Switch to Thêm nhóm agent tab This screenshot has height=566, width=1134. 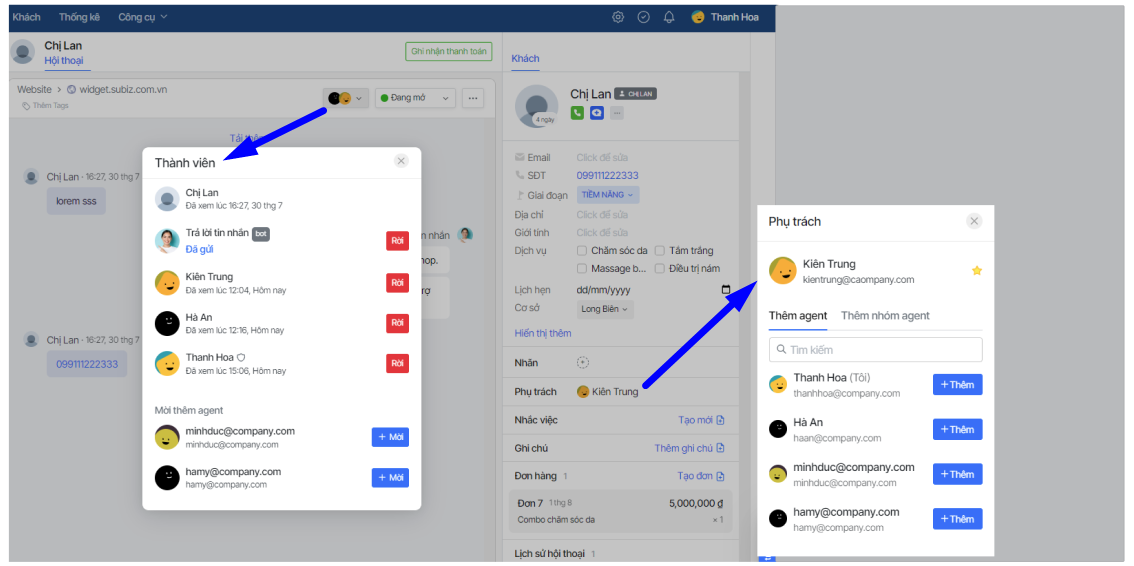(885, 316)
